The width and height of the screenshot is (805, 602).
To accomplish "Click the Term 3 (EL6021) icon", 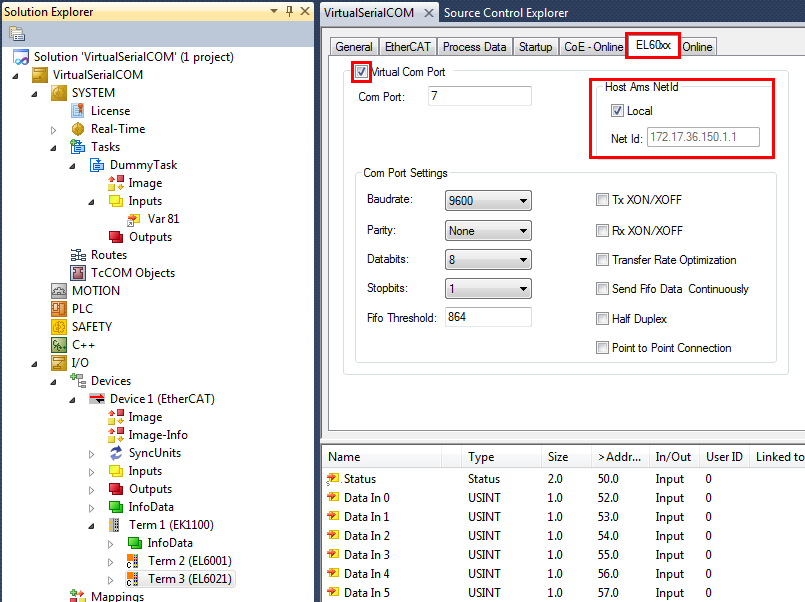I will pyautogui.click(x=133, y=579).
